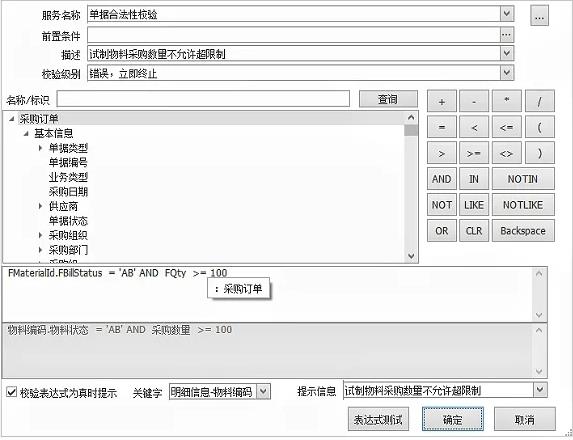Click the 采购订单 tooltip popup
This screenshot has width=573, height=440.
[239, 289]
